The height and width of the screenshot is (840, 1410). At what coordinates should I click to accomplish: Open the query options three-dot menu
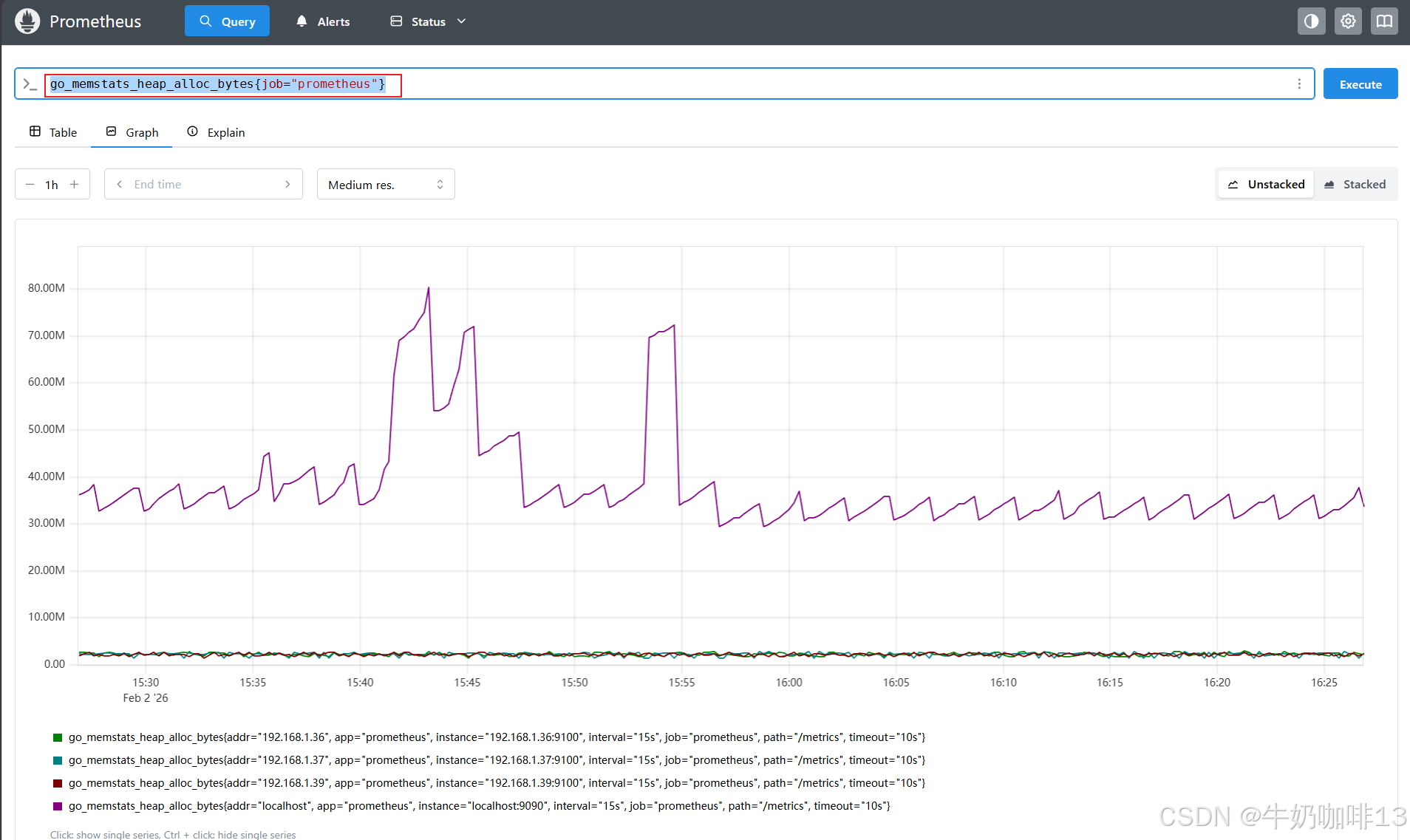click(1299, 84)
